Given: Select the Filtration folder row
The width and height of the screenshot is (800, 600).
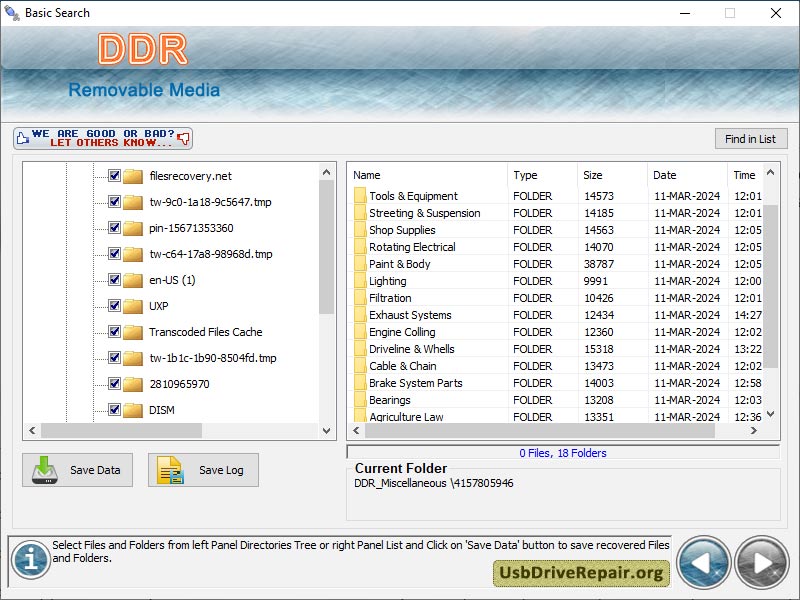Looking at the screenshot, I should tap(557, 298).
